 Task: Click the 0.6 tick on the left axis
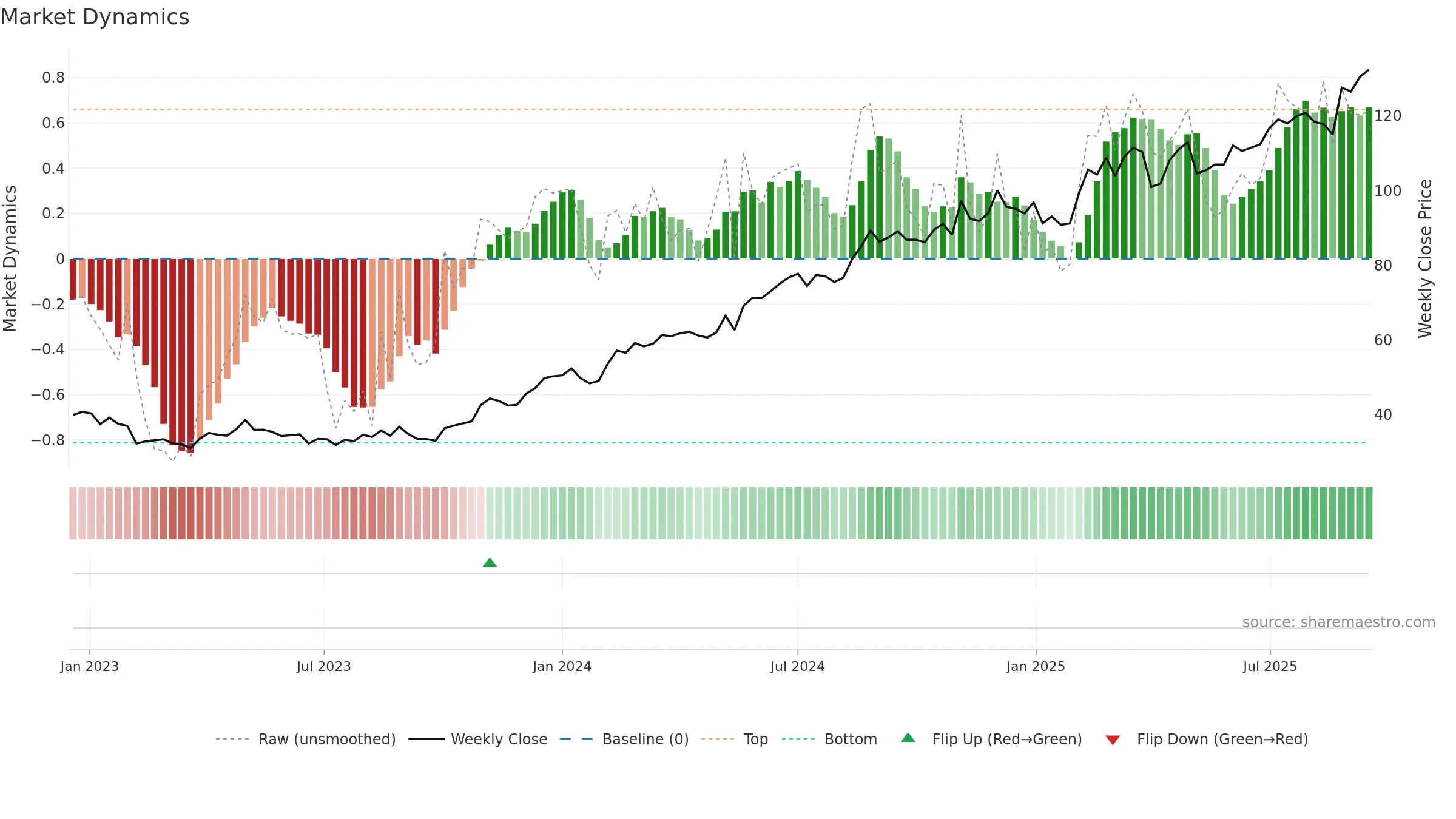coord(53,123)
